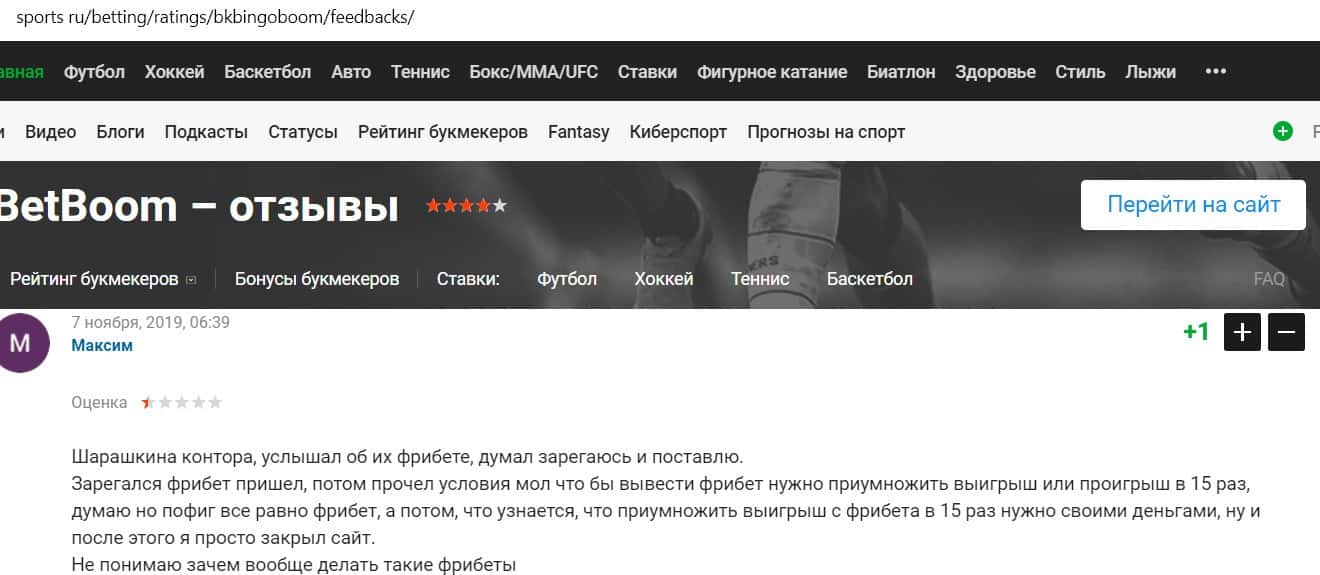The image size is (1320, 575).
Task: Click the browser address bar URL
Action: point(215,18)
